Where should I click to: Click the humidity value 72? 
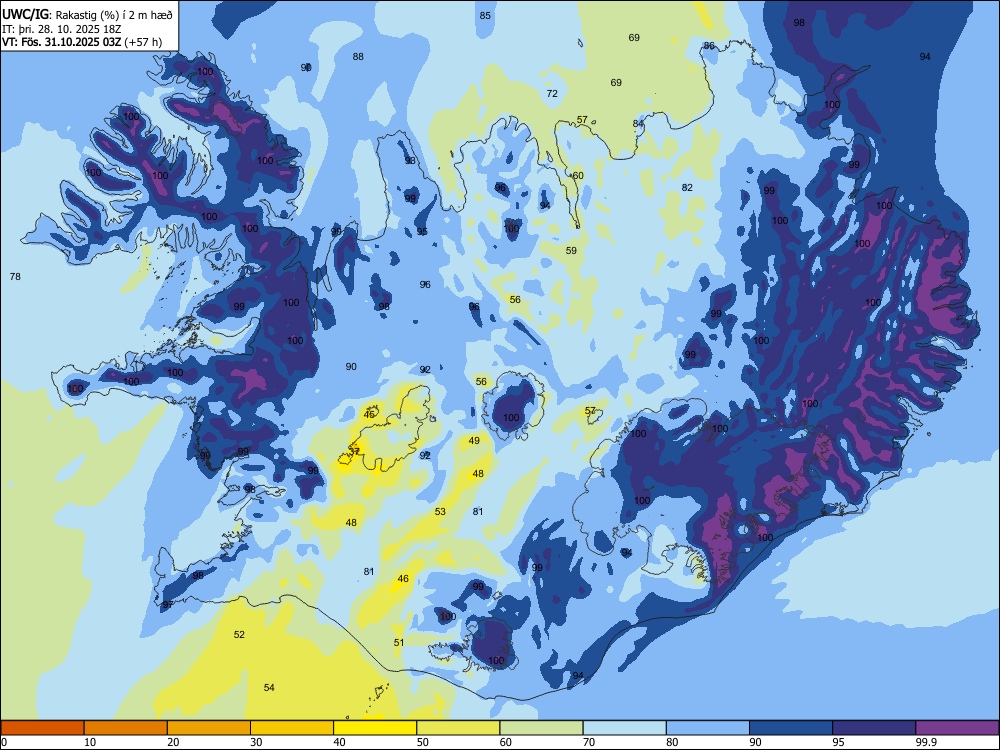[x=552, y=93]
